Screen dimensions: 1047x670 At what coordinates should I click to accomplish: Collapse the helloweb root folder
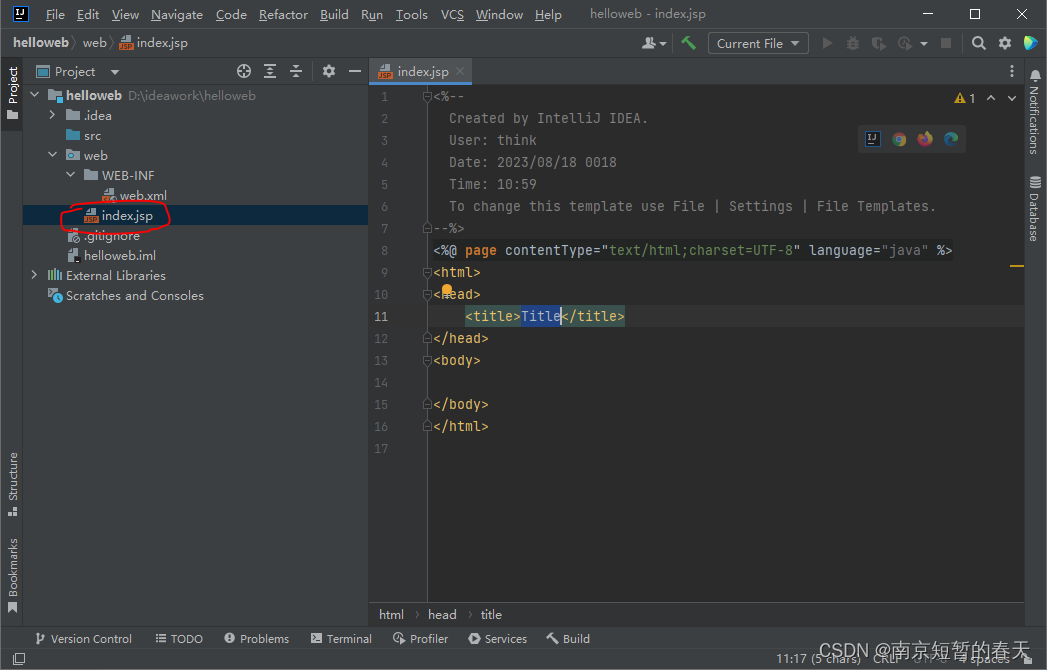click(x=35, y=96)
